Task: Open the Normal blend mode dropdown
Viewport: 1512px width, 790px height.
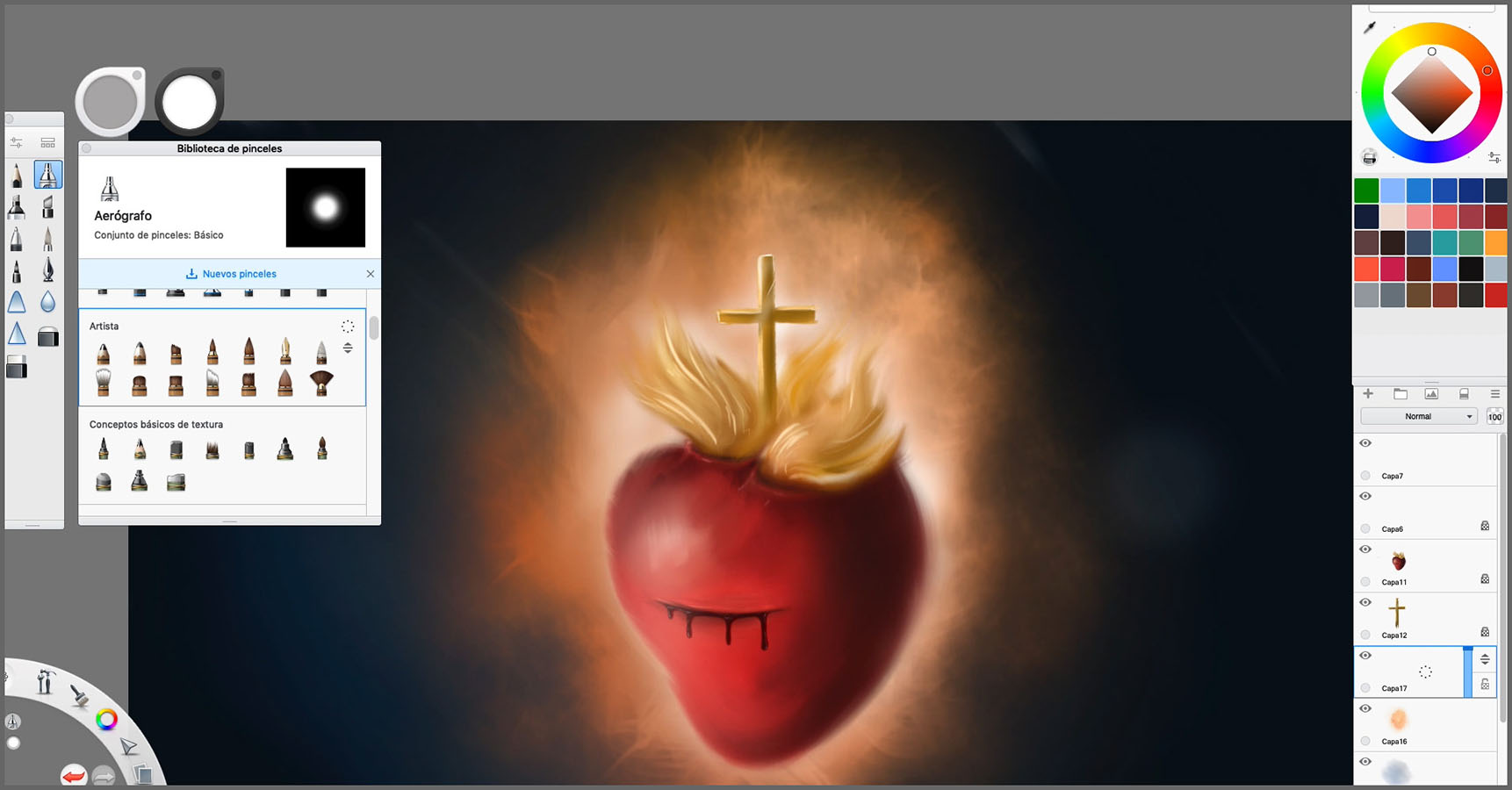Action: click(1418, 416)
